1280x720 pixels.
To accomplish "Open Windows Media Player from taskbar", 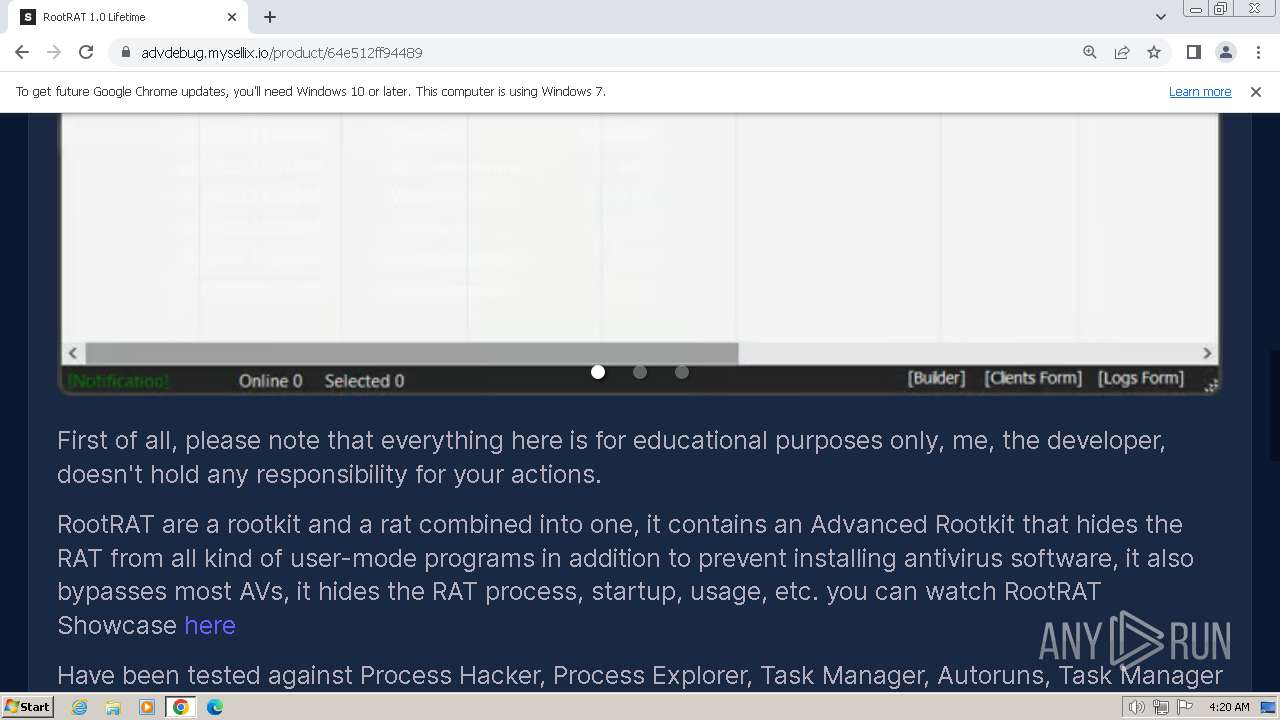I will point(147,707).
